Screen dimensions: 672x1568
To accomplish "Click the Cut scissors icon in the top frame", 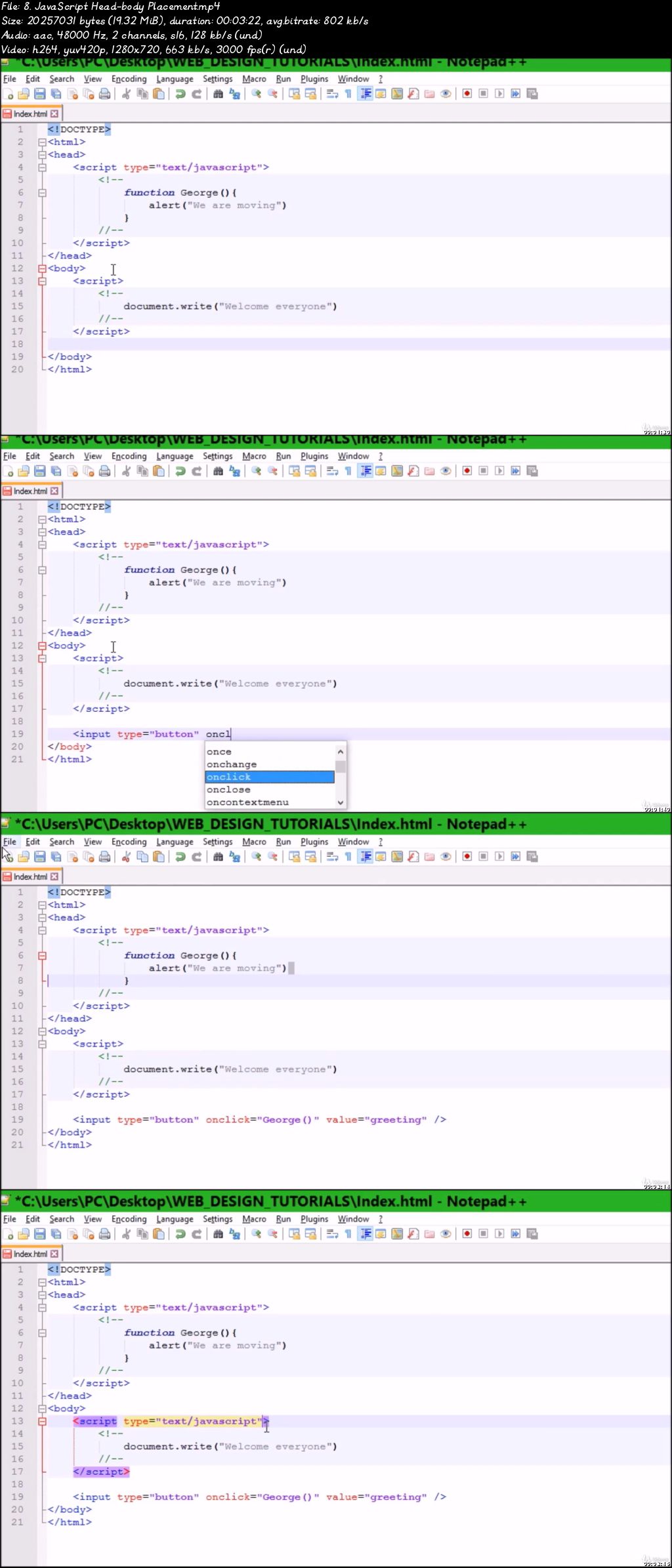I will point(126,94).
